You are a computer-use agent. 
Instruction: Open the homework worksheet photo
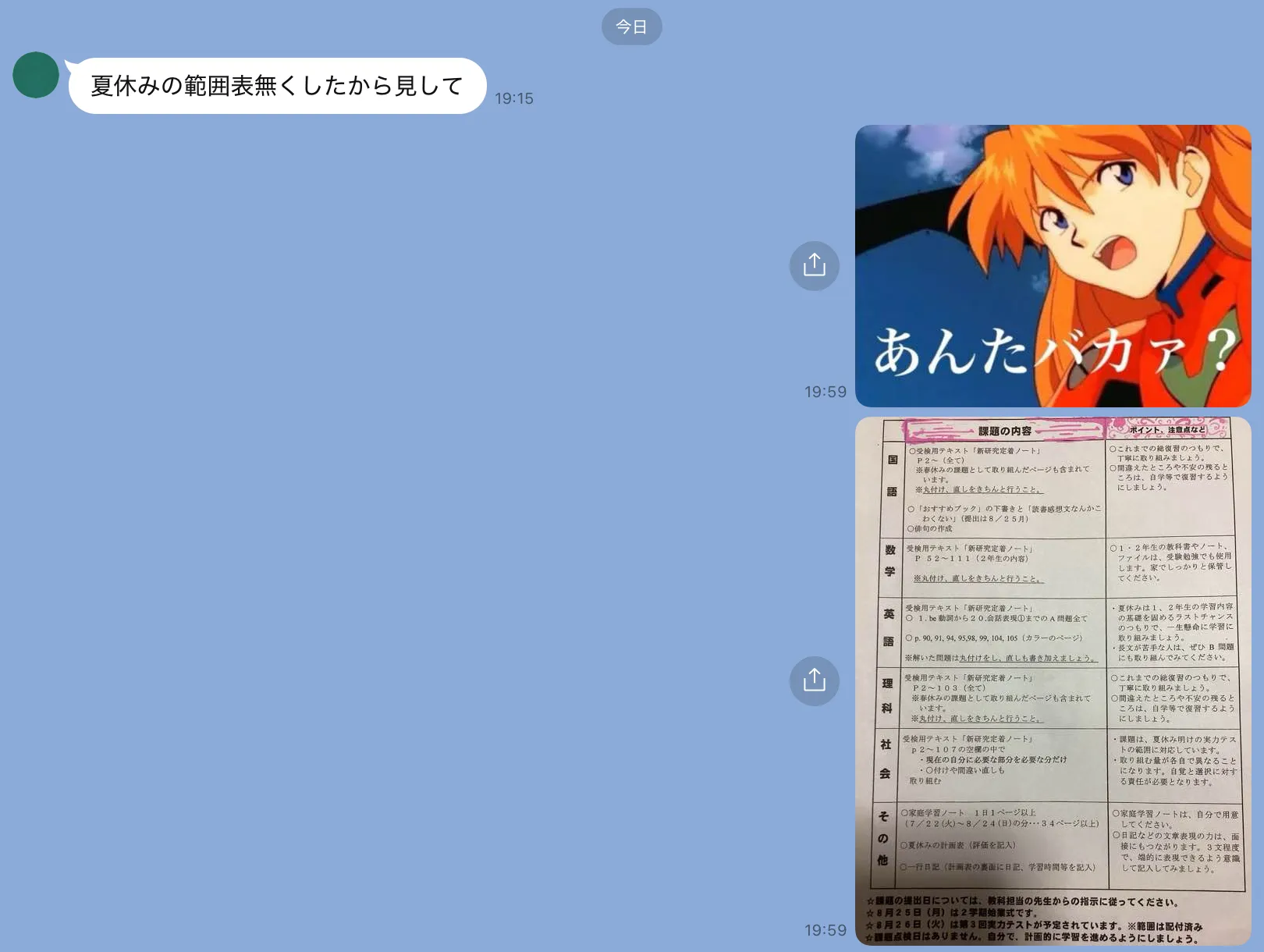pyautogui.click(x=1053, y=681)
